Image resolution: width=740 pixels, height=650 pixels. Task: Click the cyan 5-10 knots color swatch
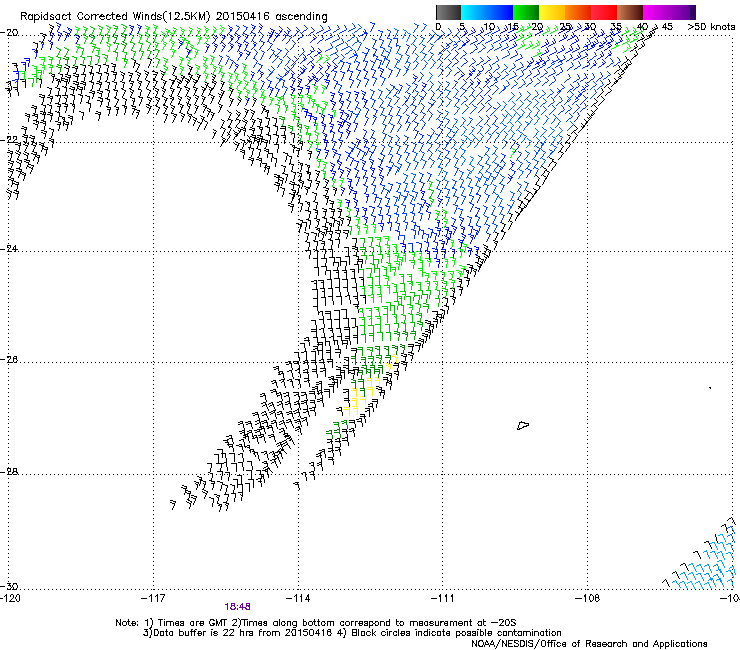click(474, 12)
